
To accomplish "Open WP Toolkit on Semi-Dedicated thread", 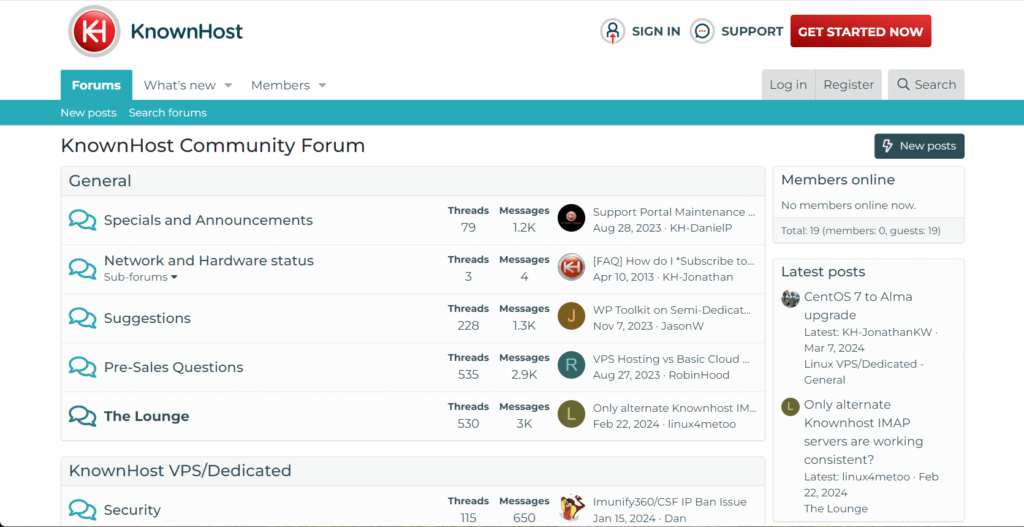I will point(672,310).
